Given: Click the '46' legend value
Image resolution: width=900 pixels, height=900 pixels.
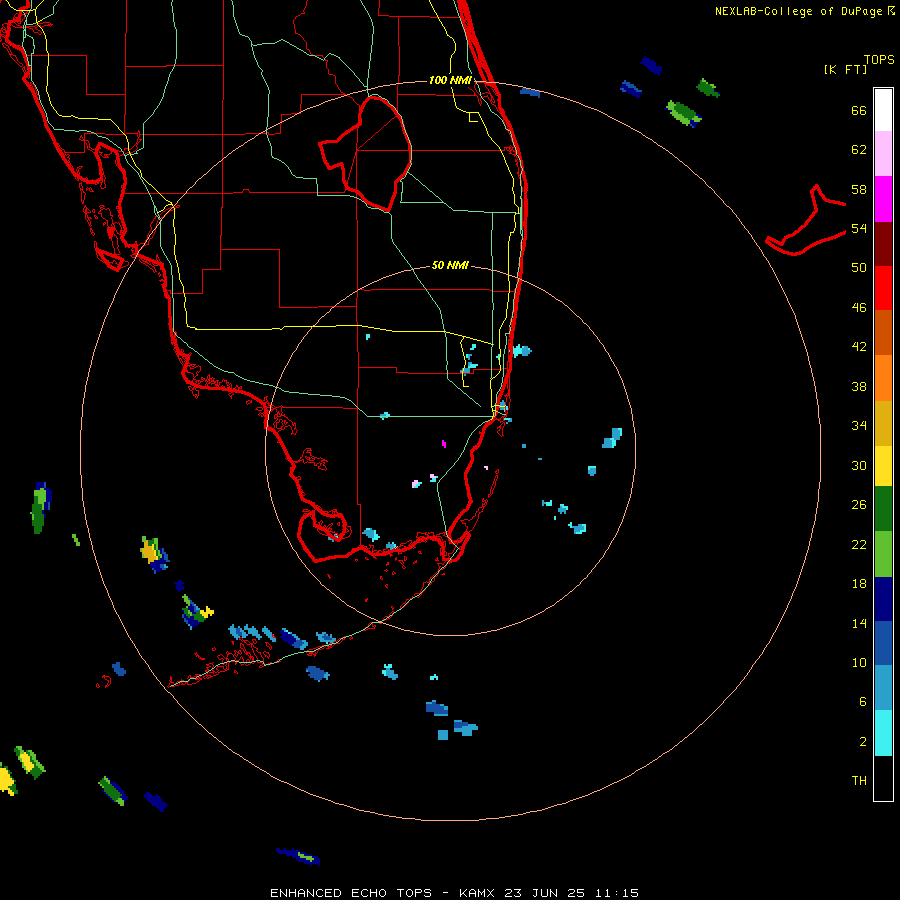Looking at the screenshot, I should click(x=859, y=308).
